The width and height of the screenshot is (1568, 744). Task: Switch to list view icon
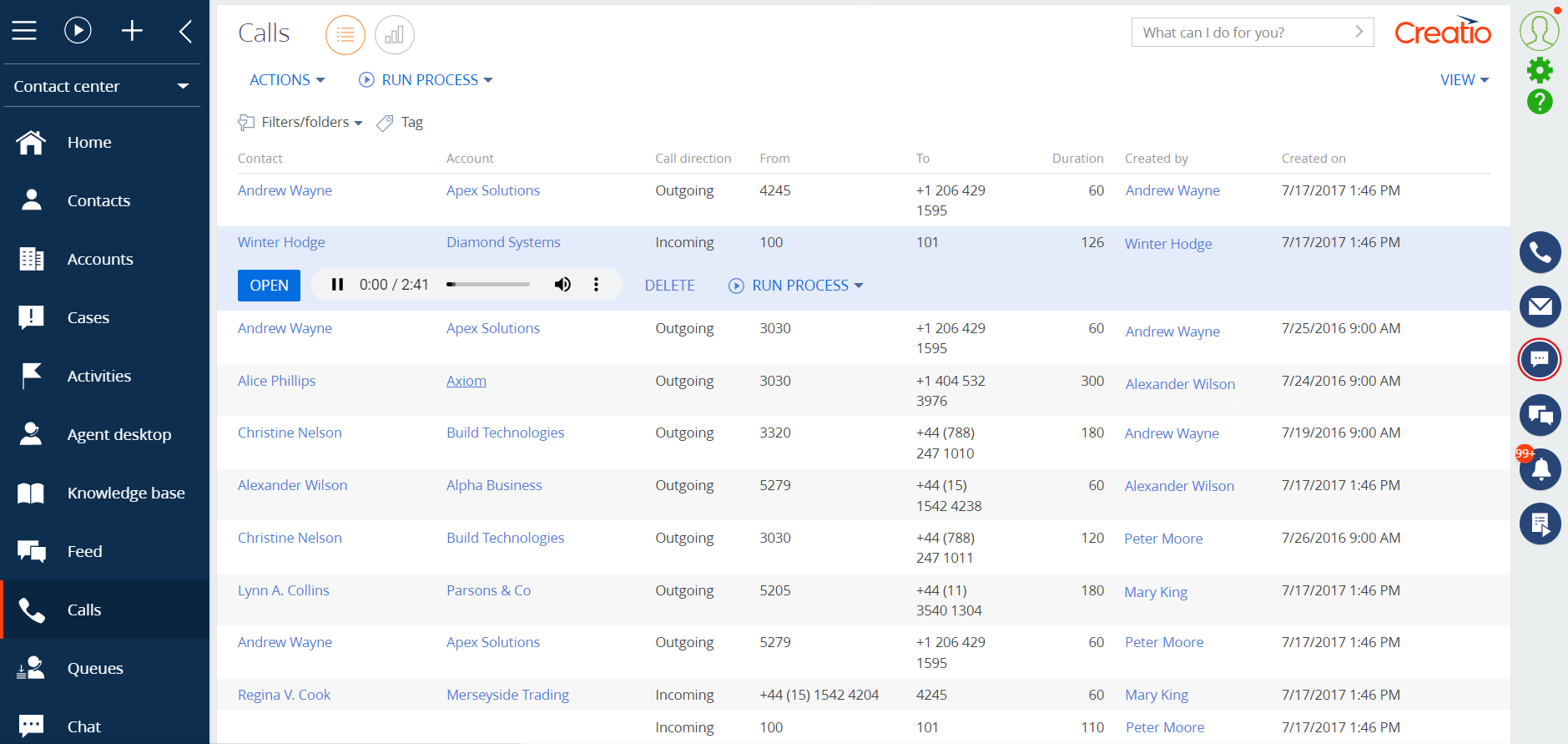point(345,35)
